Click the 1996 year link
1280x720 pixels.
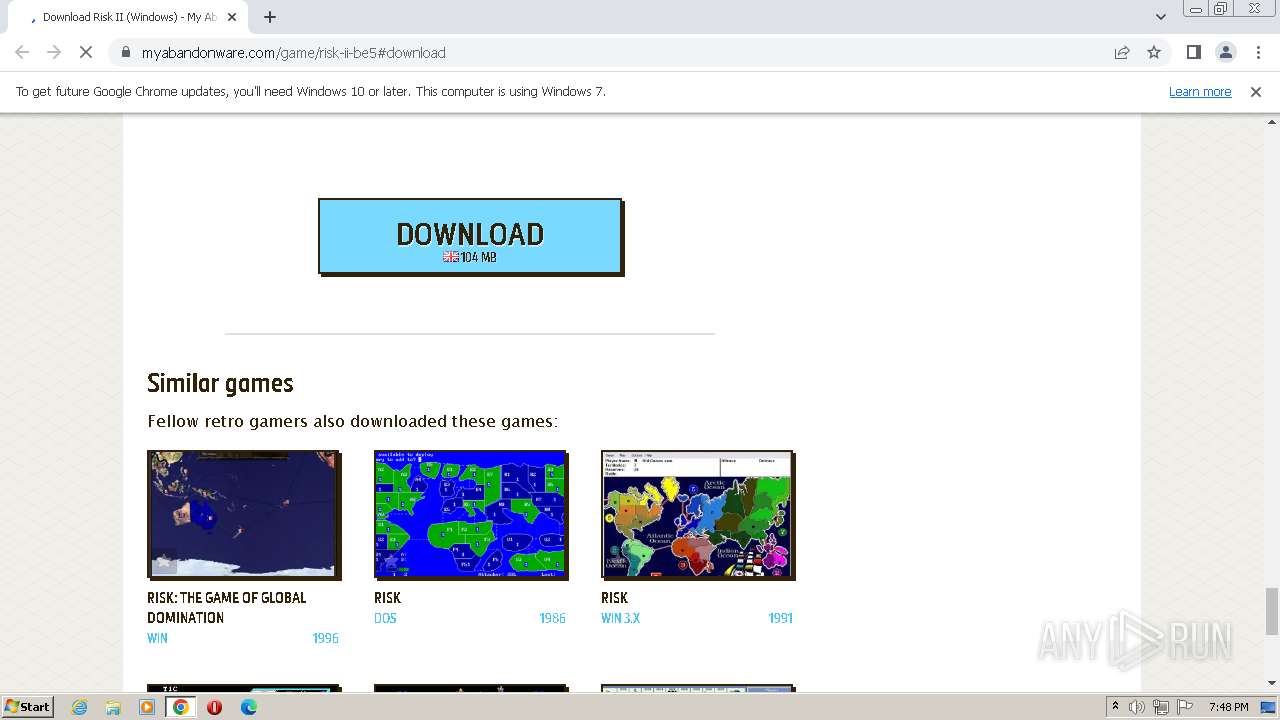pyautogui.click(x=325, y=638)
